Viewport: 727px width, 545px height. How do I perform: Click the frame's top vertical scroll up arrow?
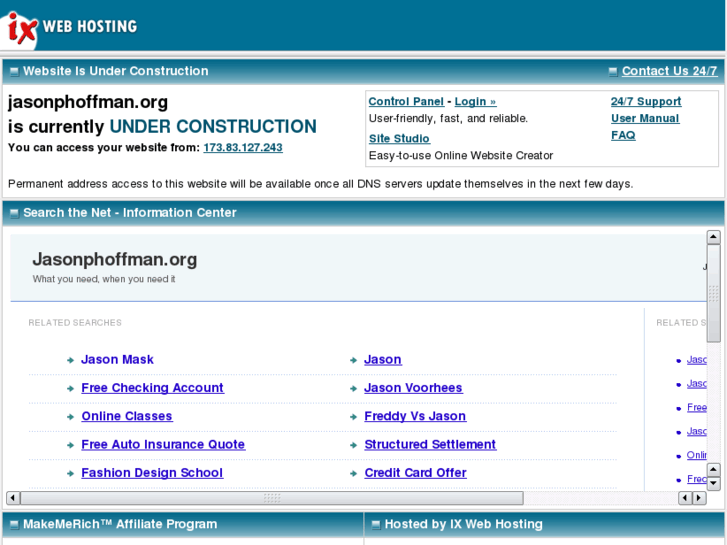tap(714, 237)
